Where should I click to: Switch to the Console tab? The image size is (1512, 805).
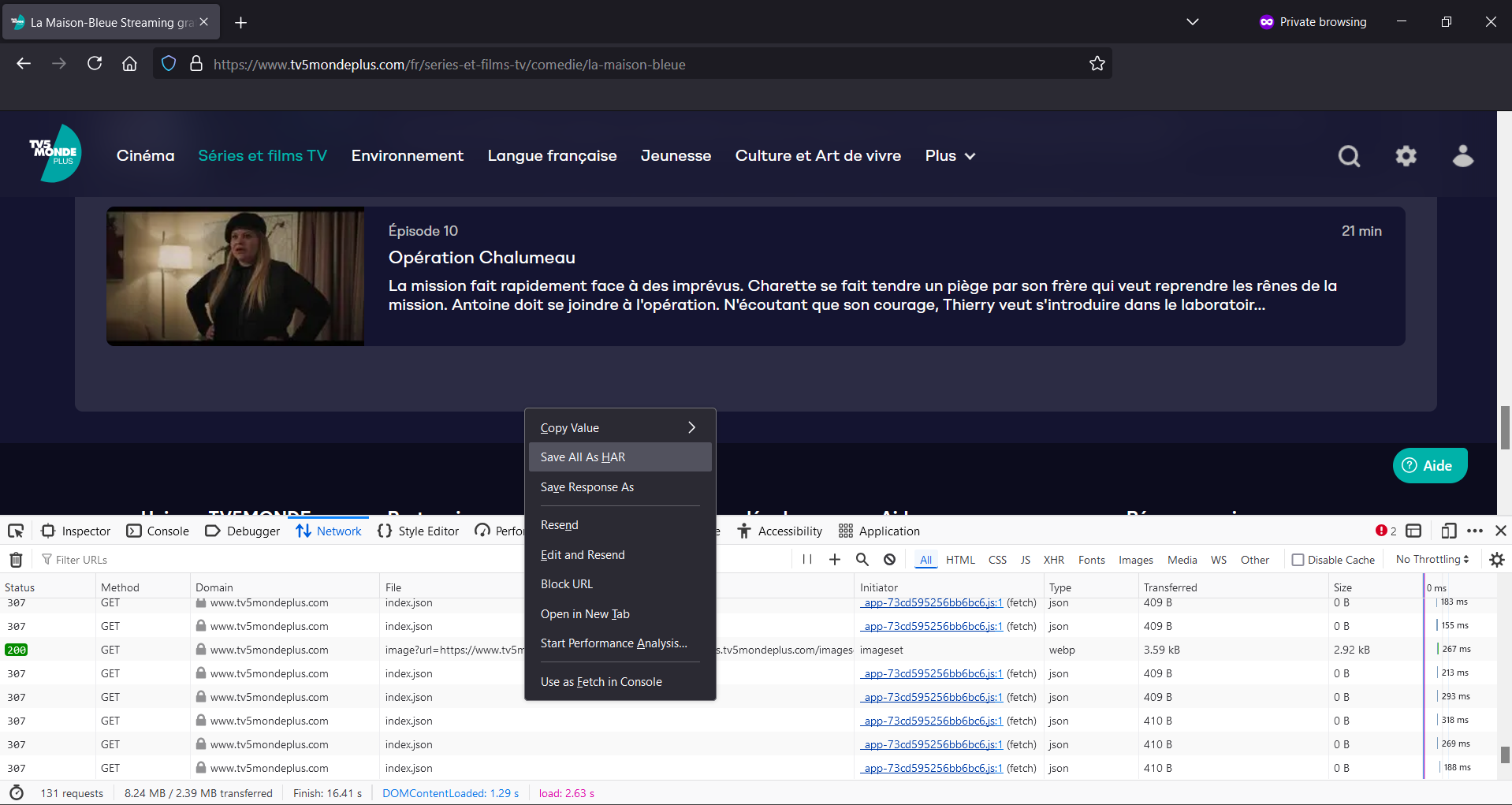(158, 531)
